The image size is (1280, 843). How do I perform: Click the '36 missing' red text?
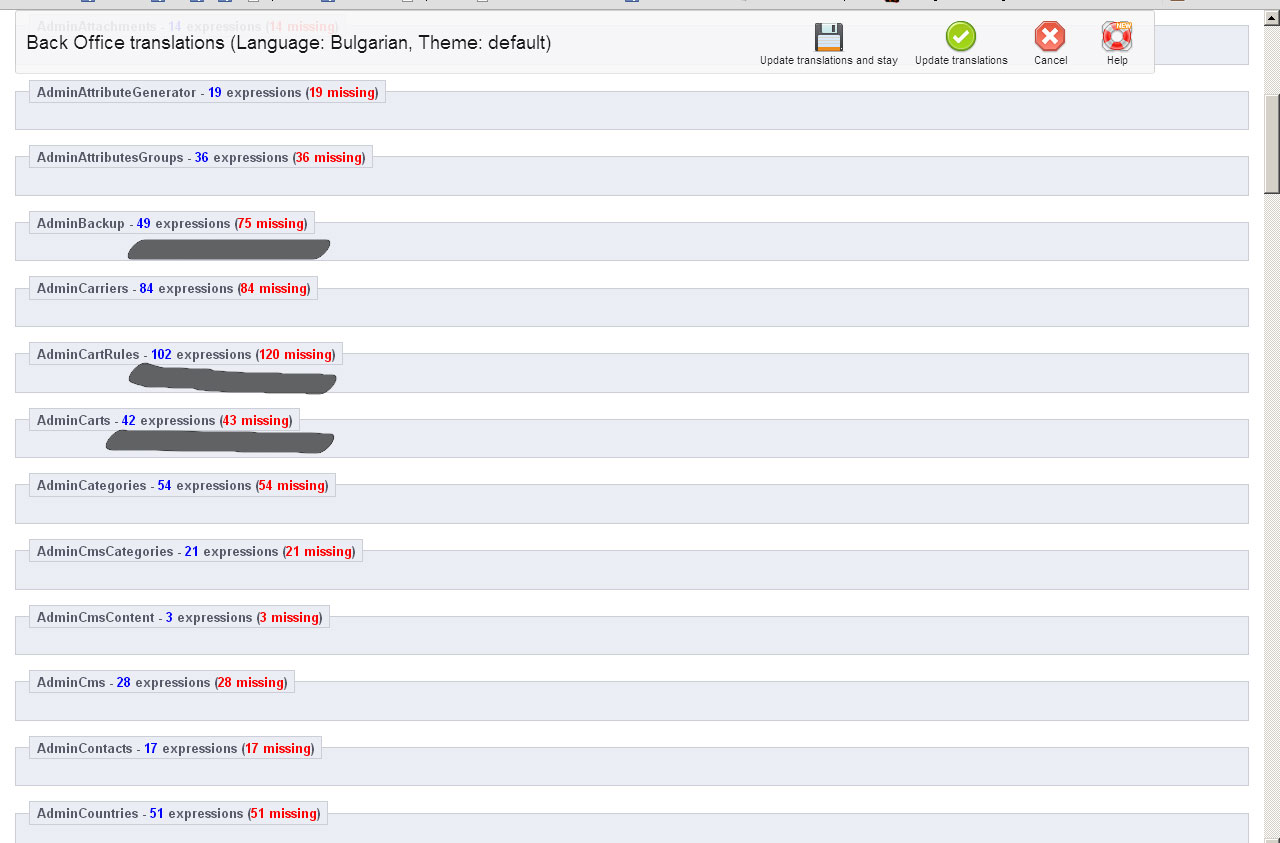click(329, 157)
